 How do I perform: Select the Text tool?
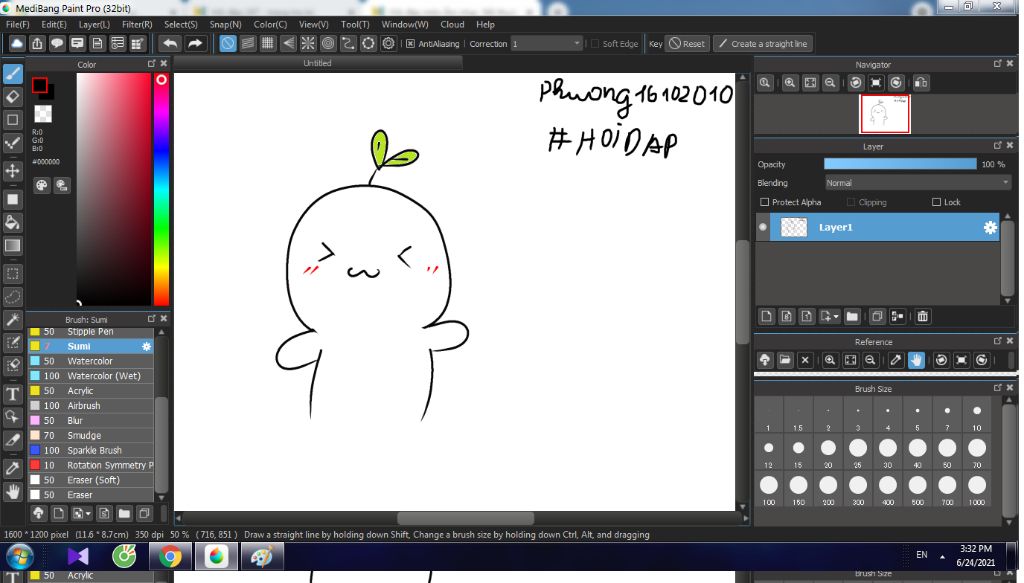point(13,394)
